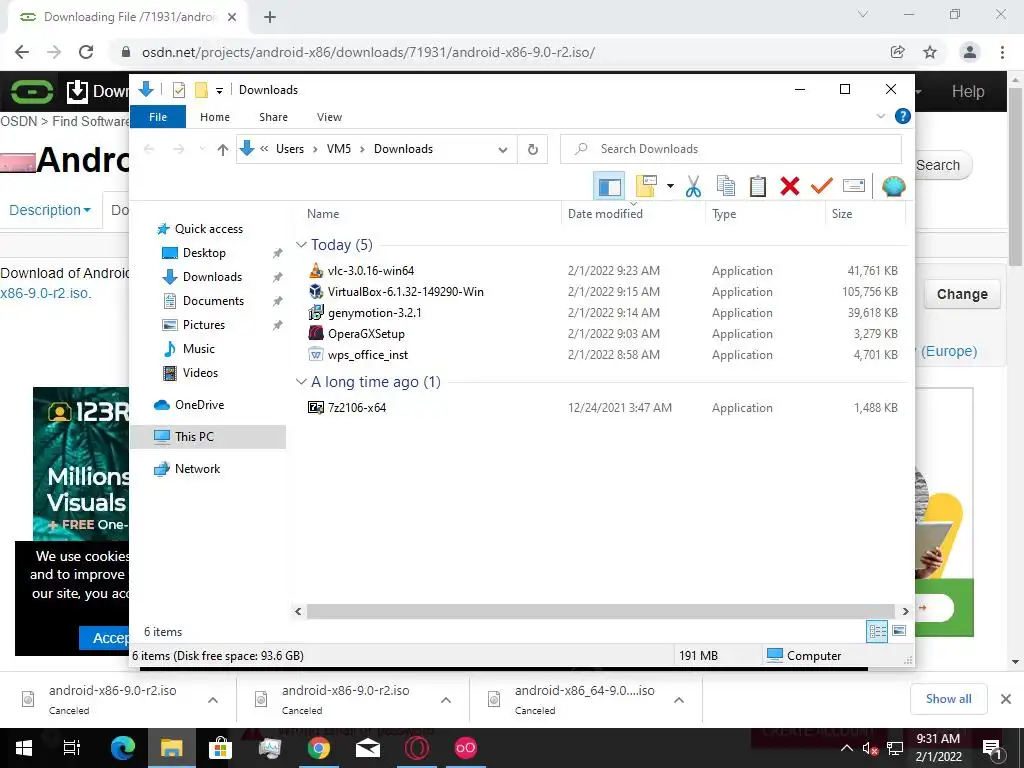
Task: Click VM5 in the address breadcrumb
Action: tap(339, 149)
